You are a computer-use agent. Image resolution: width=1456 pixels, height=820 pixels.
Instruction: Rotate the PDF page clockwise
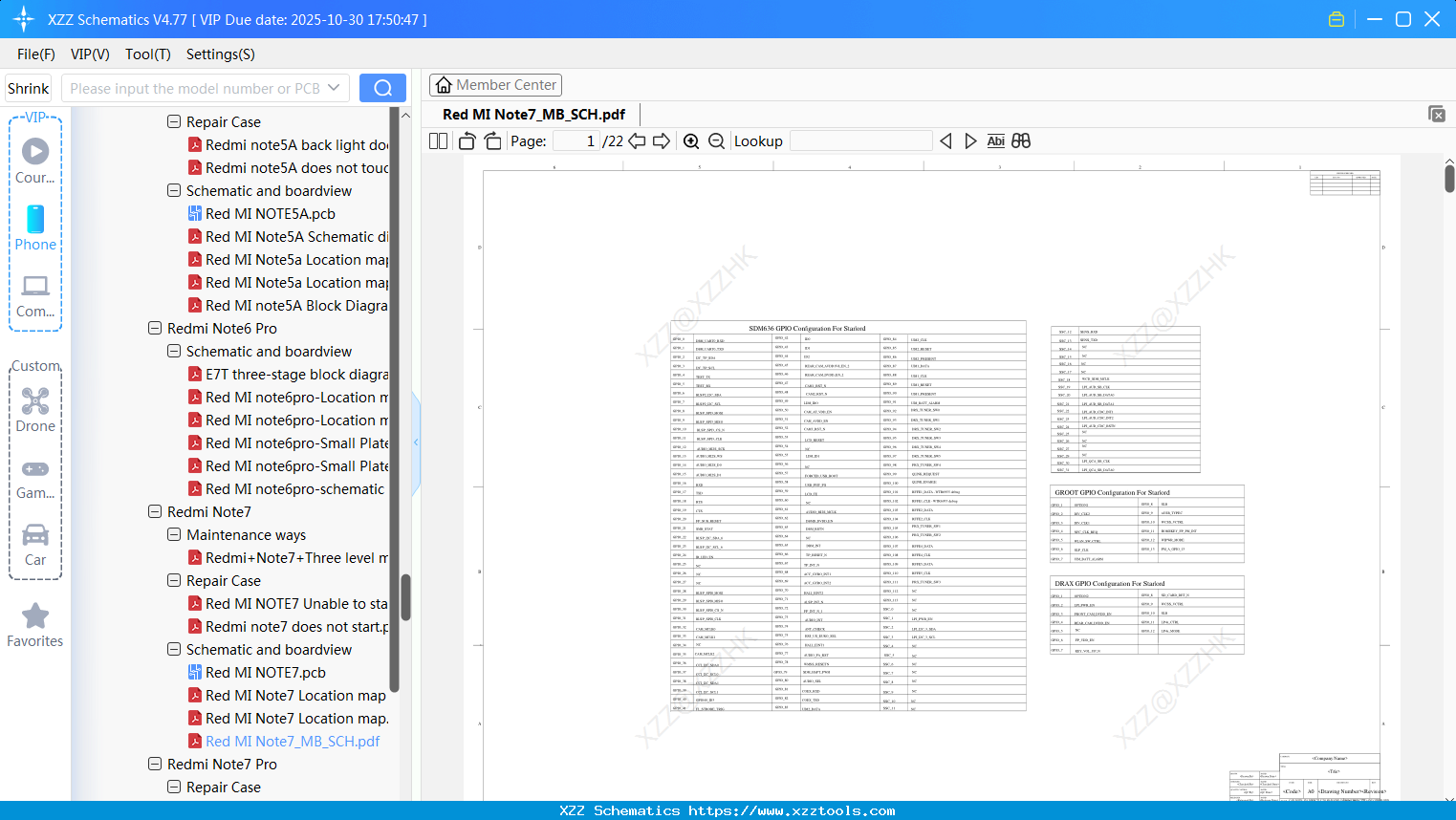492,141
